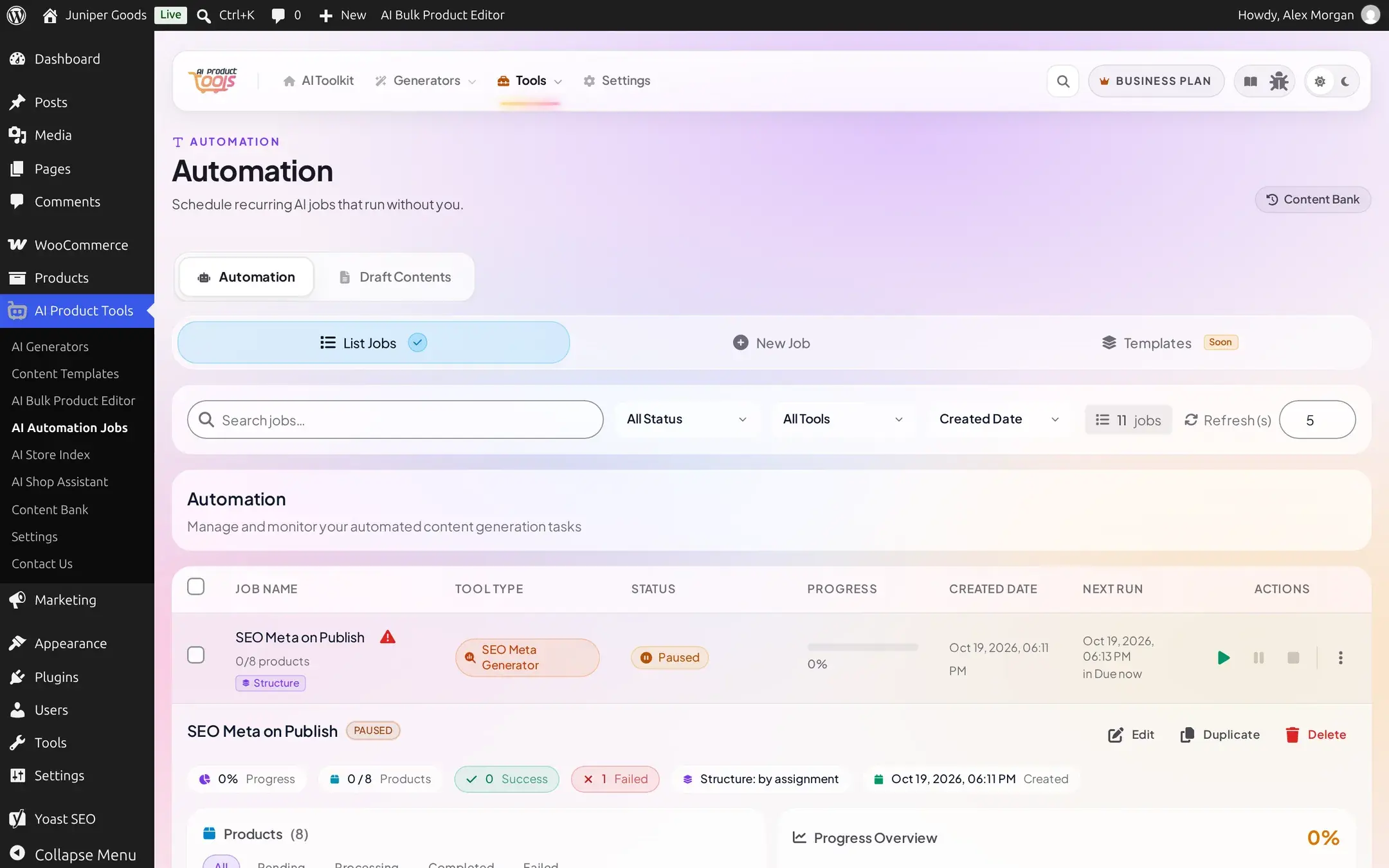
Task: Open the All Tools filter dropdown
Action: pyautogui.click(x=843, y=419)
